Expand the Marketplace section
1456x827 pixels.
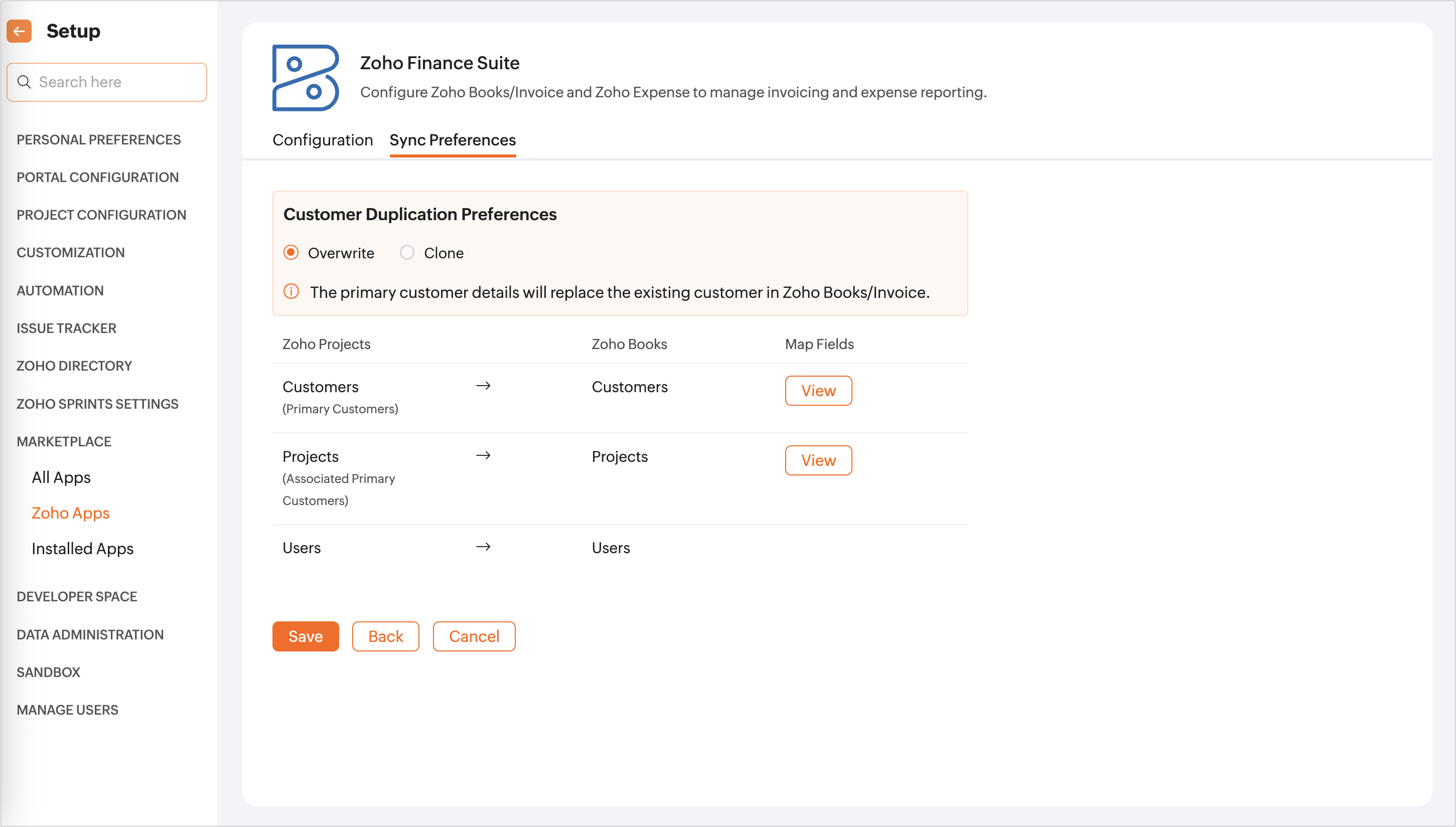pos(64,441)
